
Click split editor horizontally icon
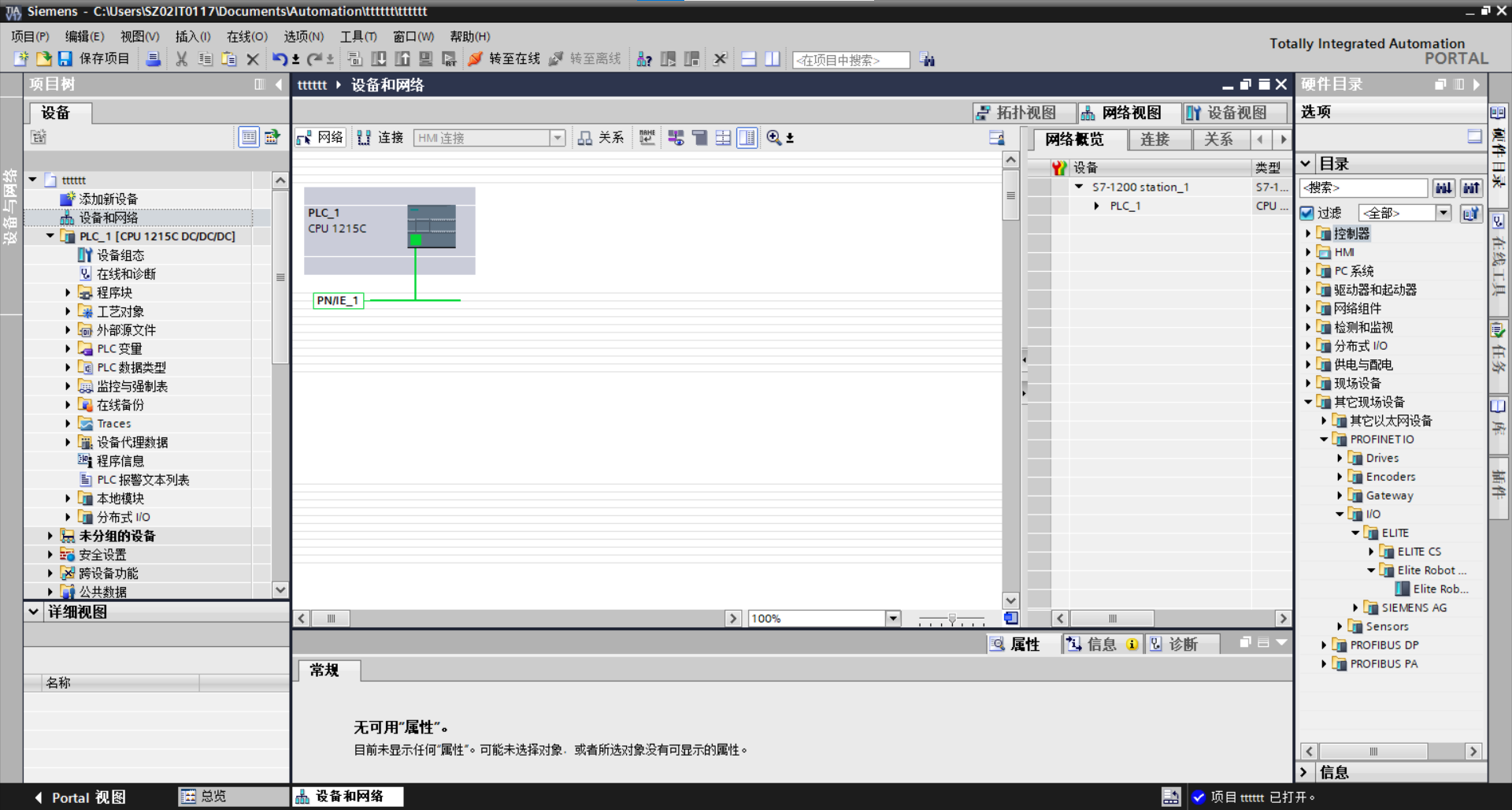(x=749, y=59)
